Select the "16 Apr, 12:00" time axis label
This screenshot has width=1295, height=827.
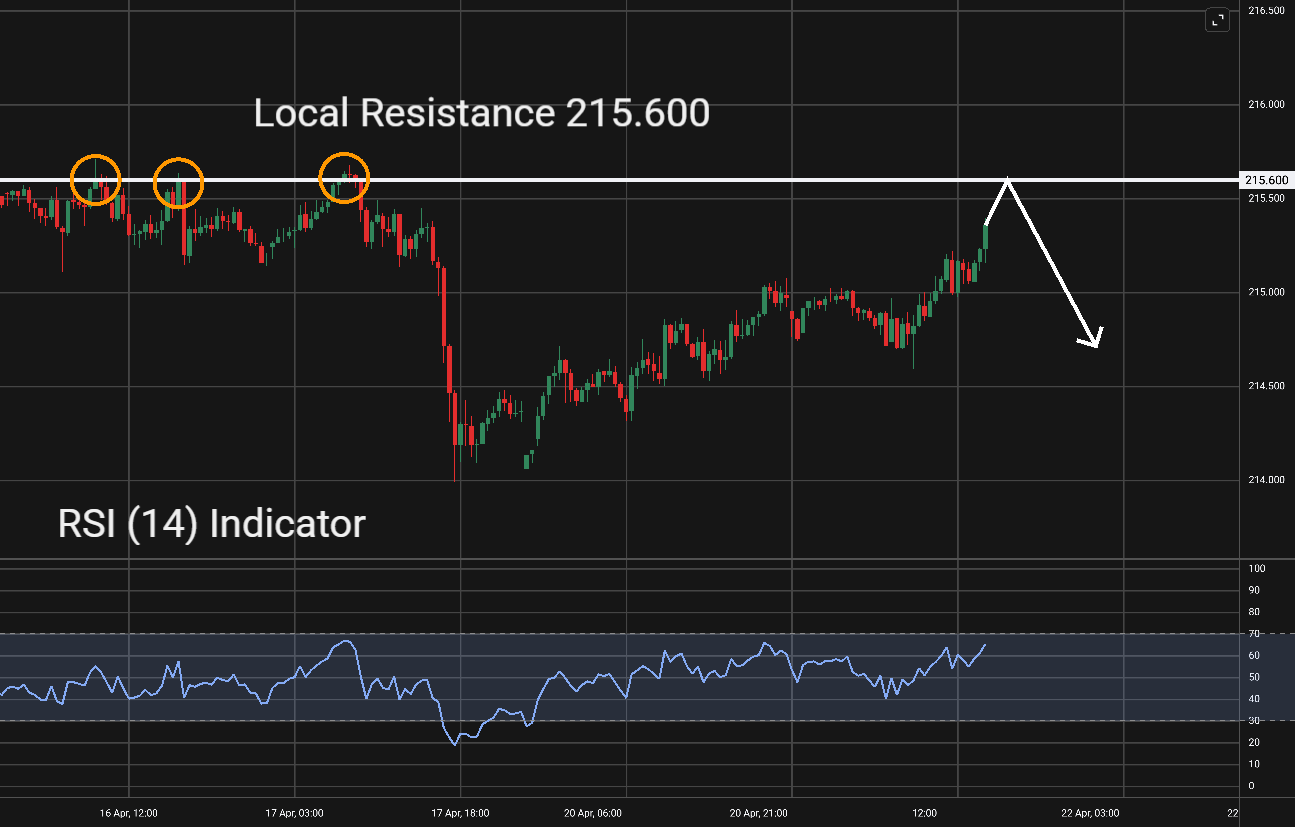(x=129, y=813)
